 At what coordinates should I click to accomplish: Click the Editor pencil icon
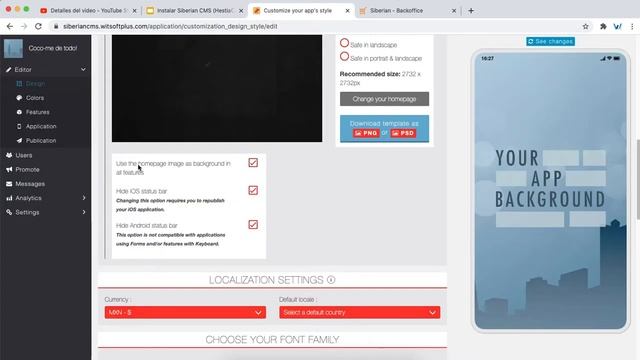click(9, 70)
